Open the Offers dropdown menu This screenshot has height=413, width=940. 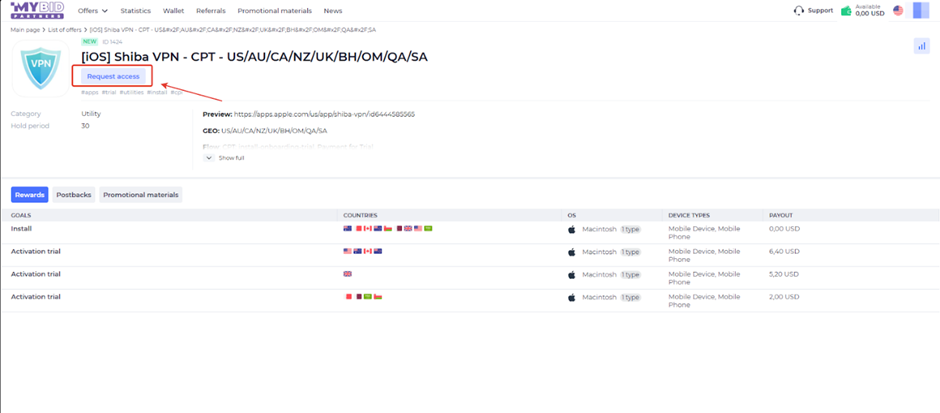tap(93, 11)
